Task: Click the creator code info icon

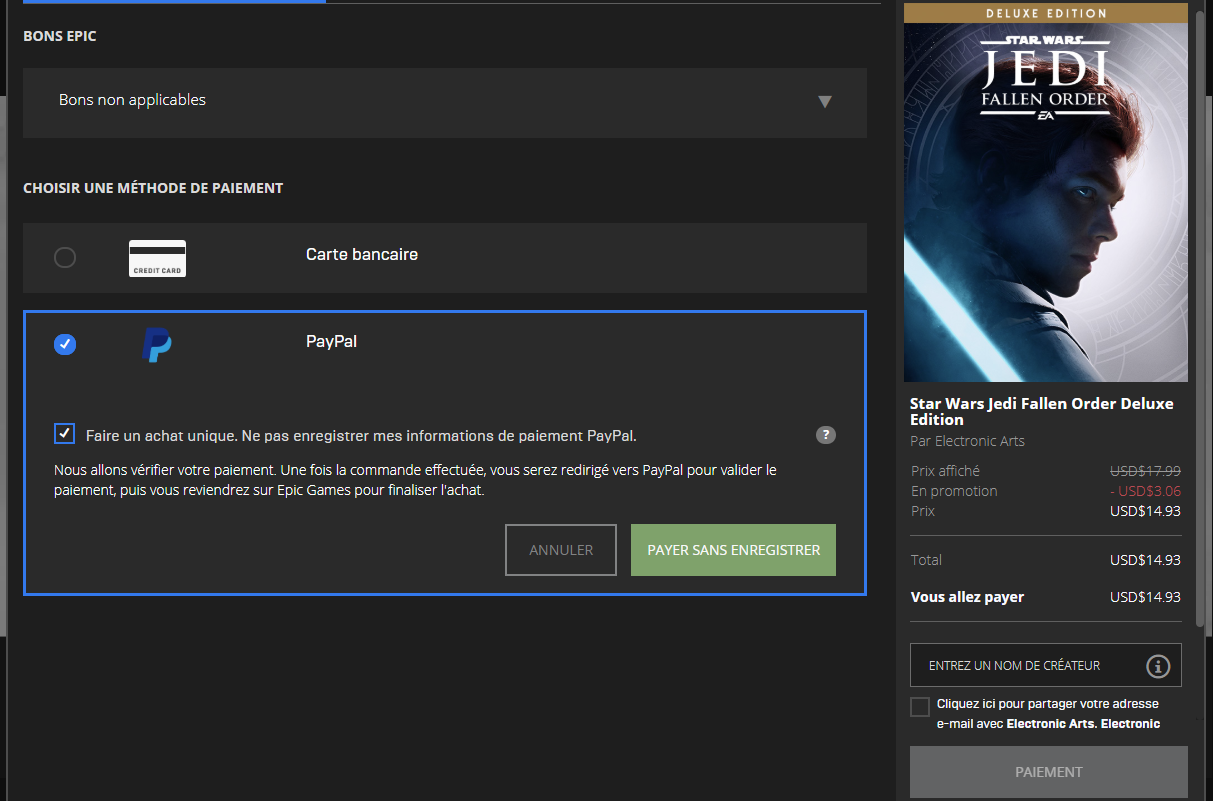Action: (1158, 666)
